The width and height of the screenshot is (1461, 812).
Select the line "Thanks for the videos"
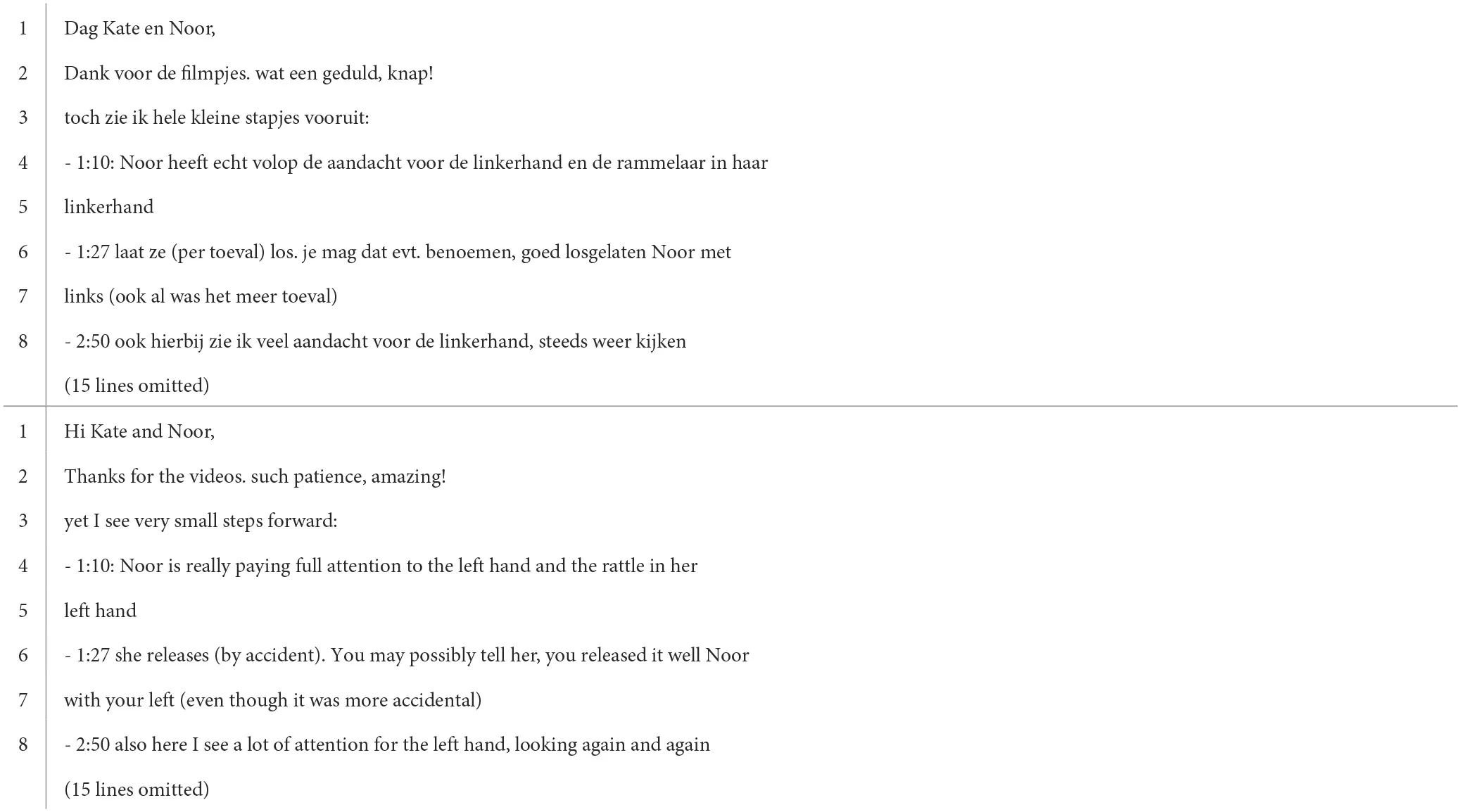pos(255,476)
